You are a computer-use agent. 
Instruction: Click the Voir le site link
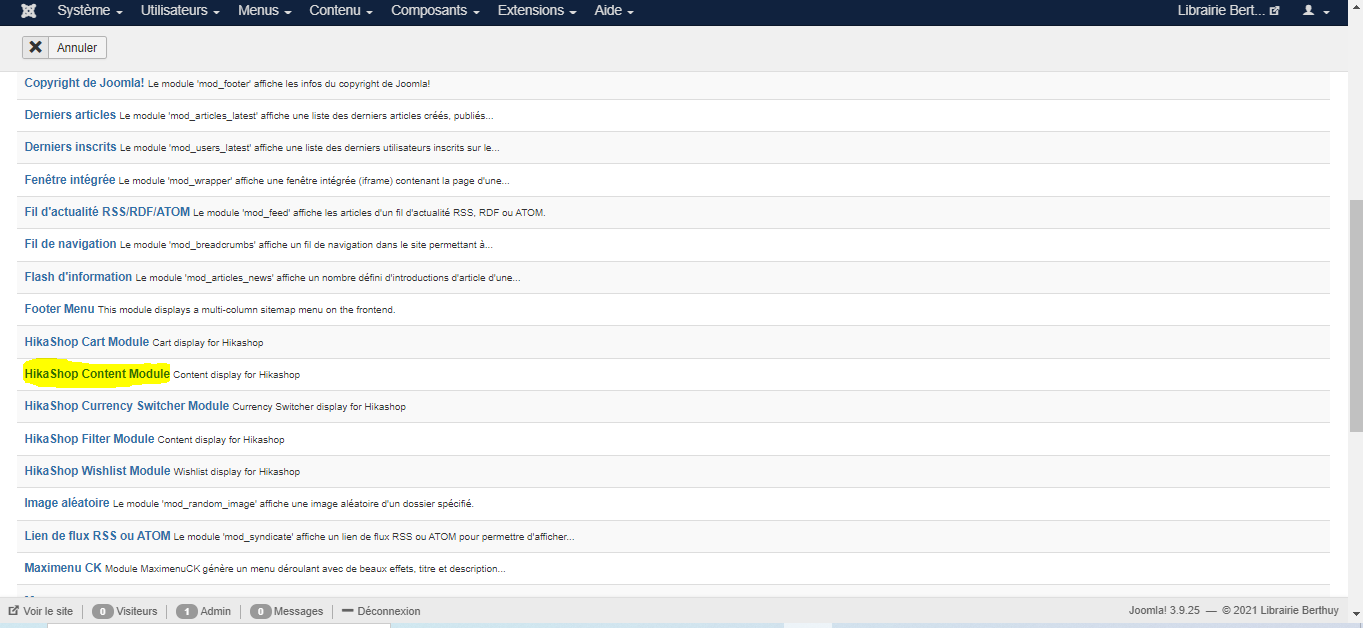pos(48,611)
